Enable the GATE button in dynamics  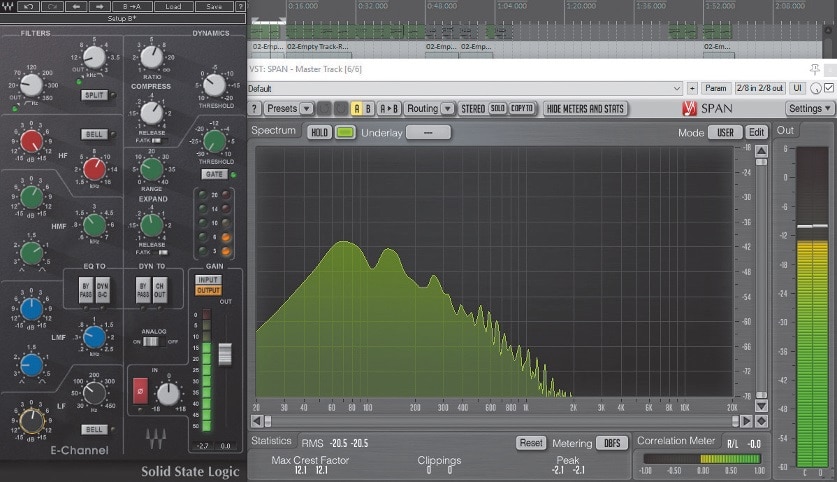[214, 174]
